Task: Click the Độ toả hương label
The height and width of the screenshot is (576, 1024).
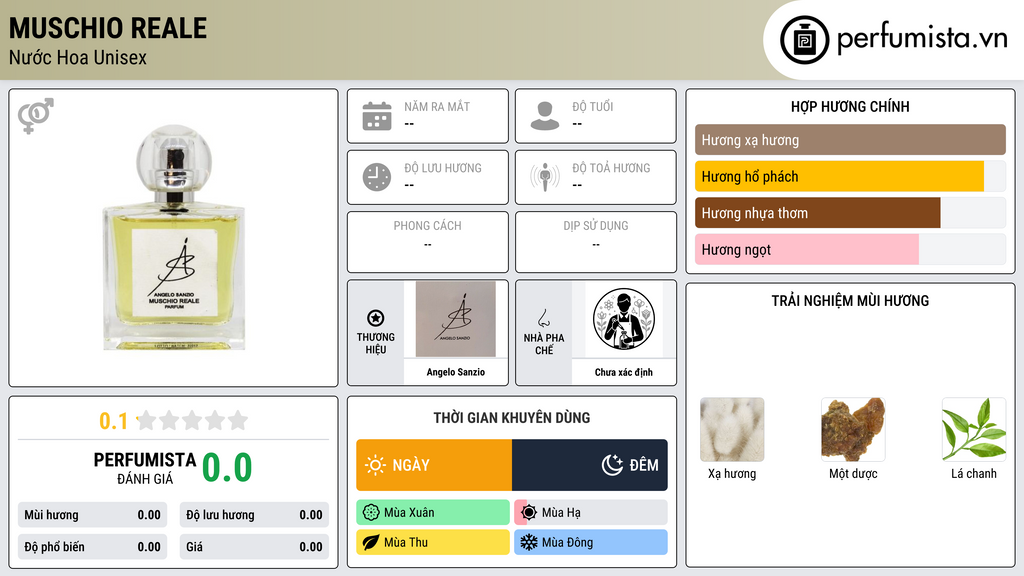Action: tap(611, 168)
